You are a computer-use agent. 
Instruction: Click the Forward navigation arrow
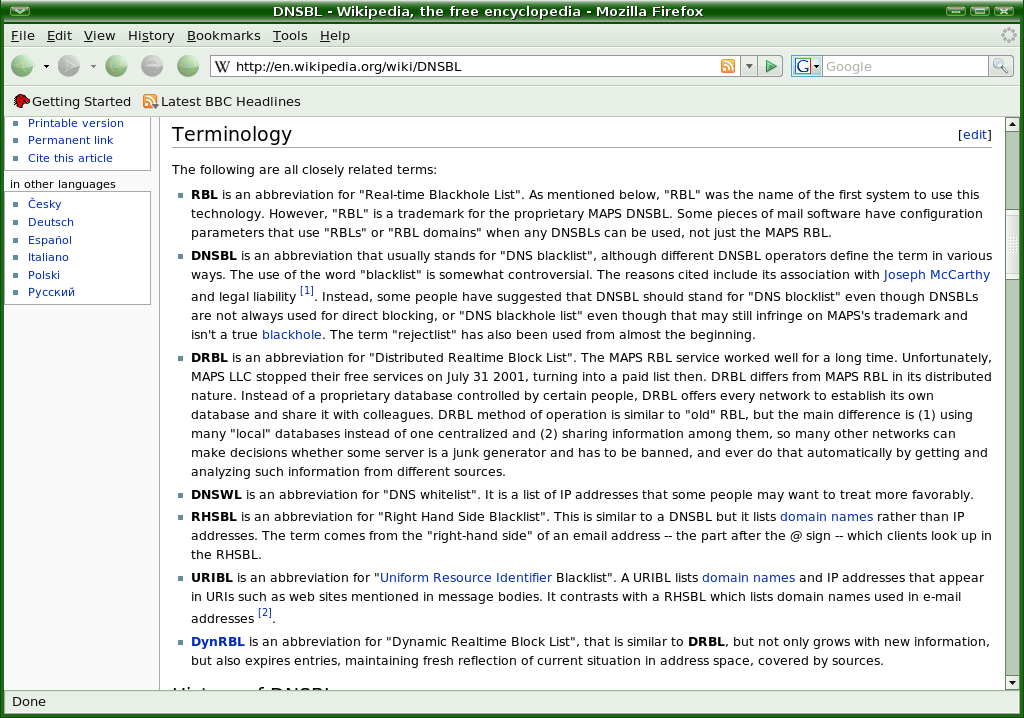point(69,66)
